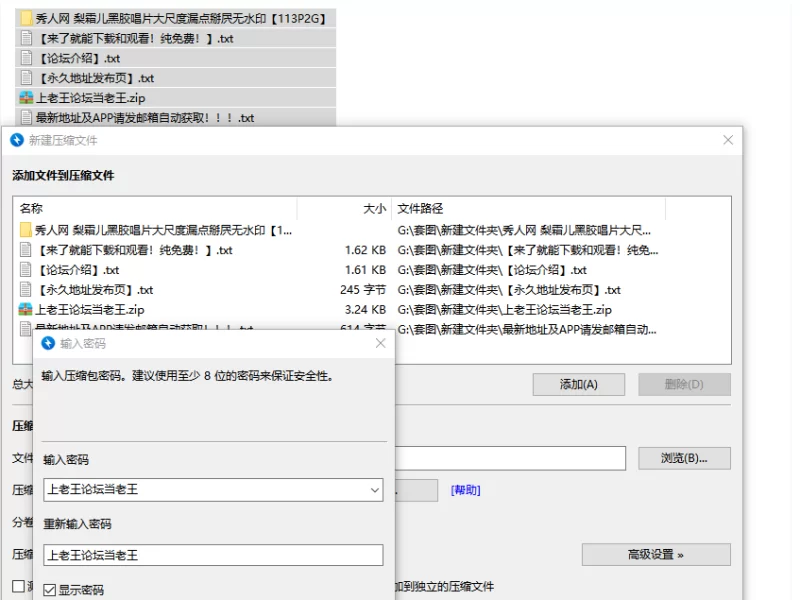This screenshot has height=600, width=800.
Task: Click the zip file icon in compression list
Action: 26,310
